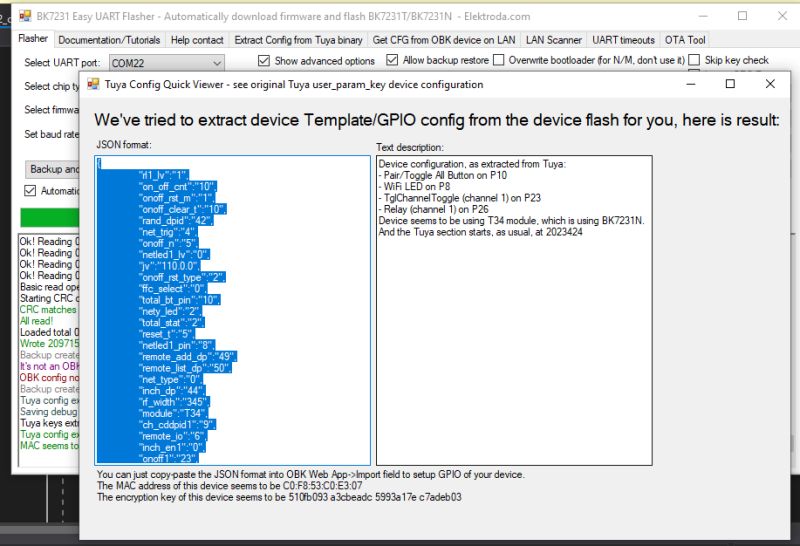Click the MAC address C0:F8:53:C0:E3:07 line

230,486
